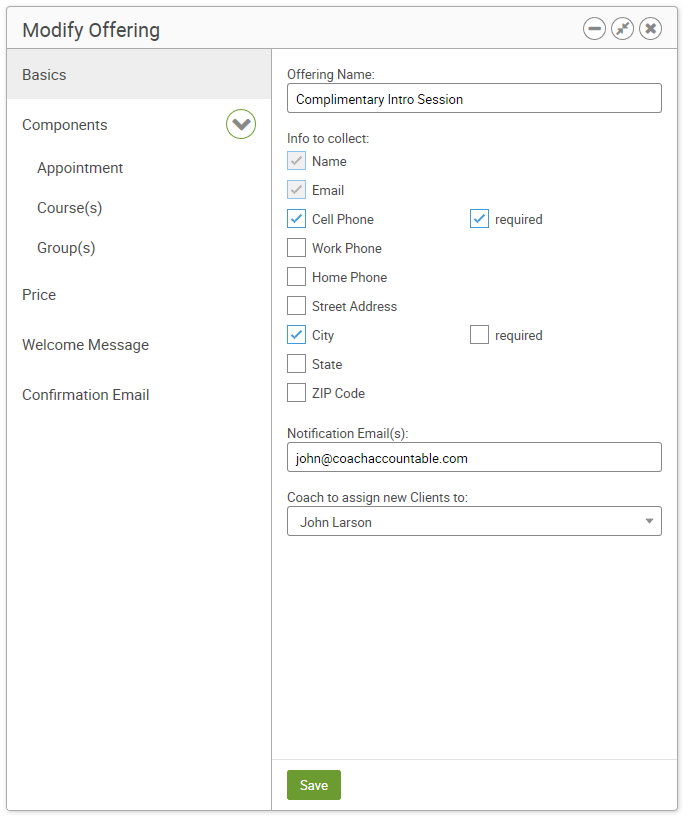Click the Offering Name input field
Screen dimensions: 688x820
(x=474, y=98)
